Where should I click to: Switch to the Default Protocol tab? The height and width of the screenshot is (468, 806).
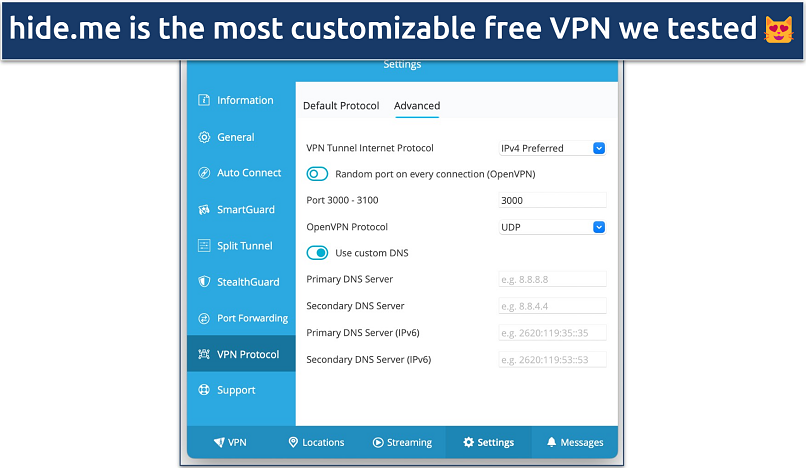[x=341, y=106]
